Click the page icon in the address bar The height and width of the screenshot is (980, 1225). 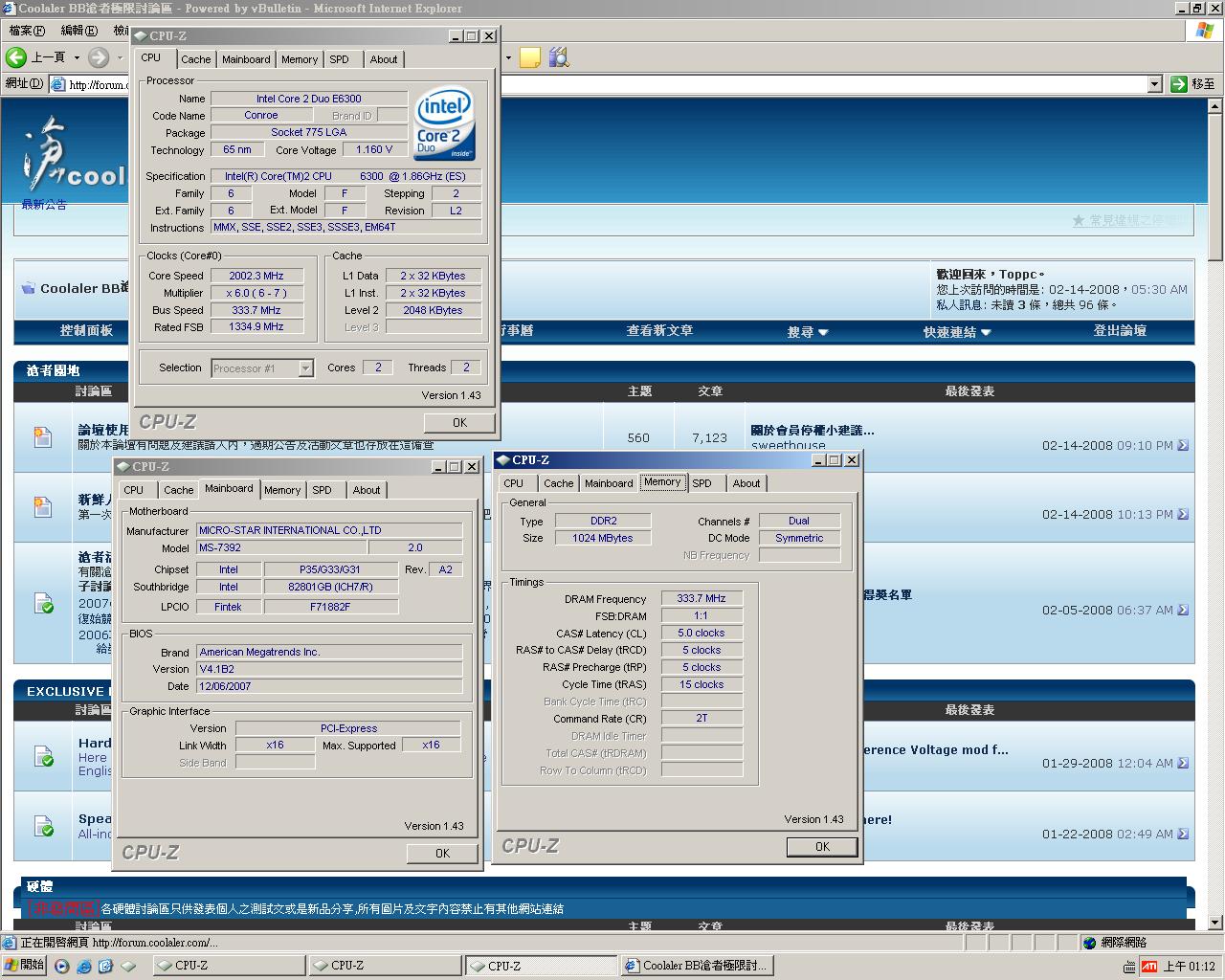click(x=58, y=84)
